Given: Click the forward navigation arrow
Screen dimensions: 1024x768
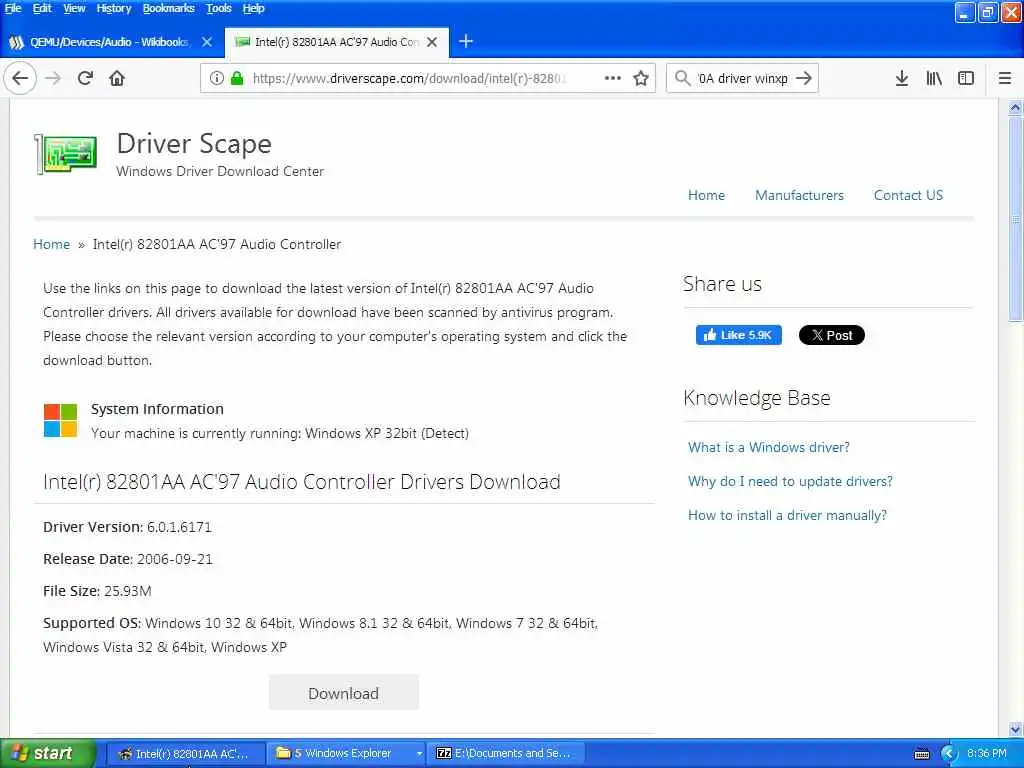Looking at the screenshot, I should [53, 78].
